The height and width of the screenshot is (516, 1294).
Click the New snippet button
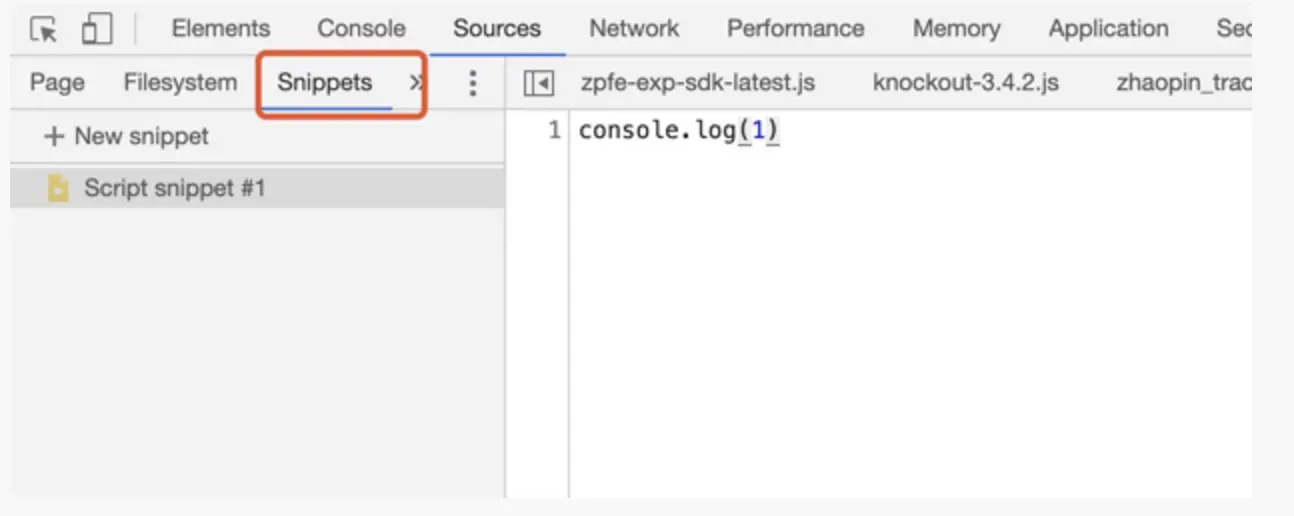click(x=126, y=136)
